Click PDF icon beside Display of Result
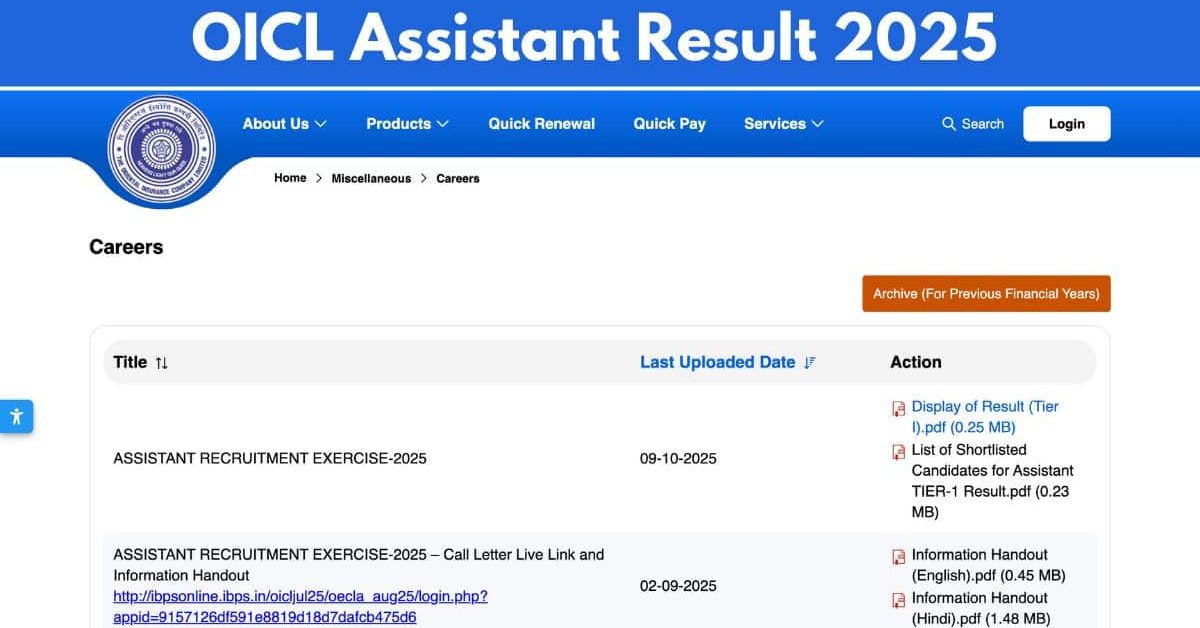Screen dimensions: 1200x628 click(x=898, y=408)
